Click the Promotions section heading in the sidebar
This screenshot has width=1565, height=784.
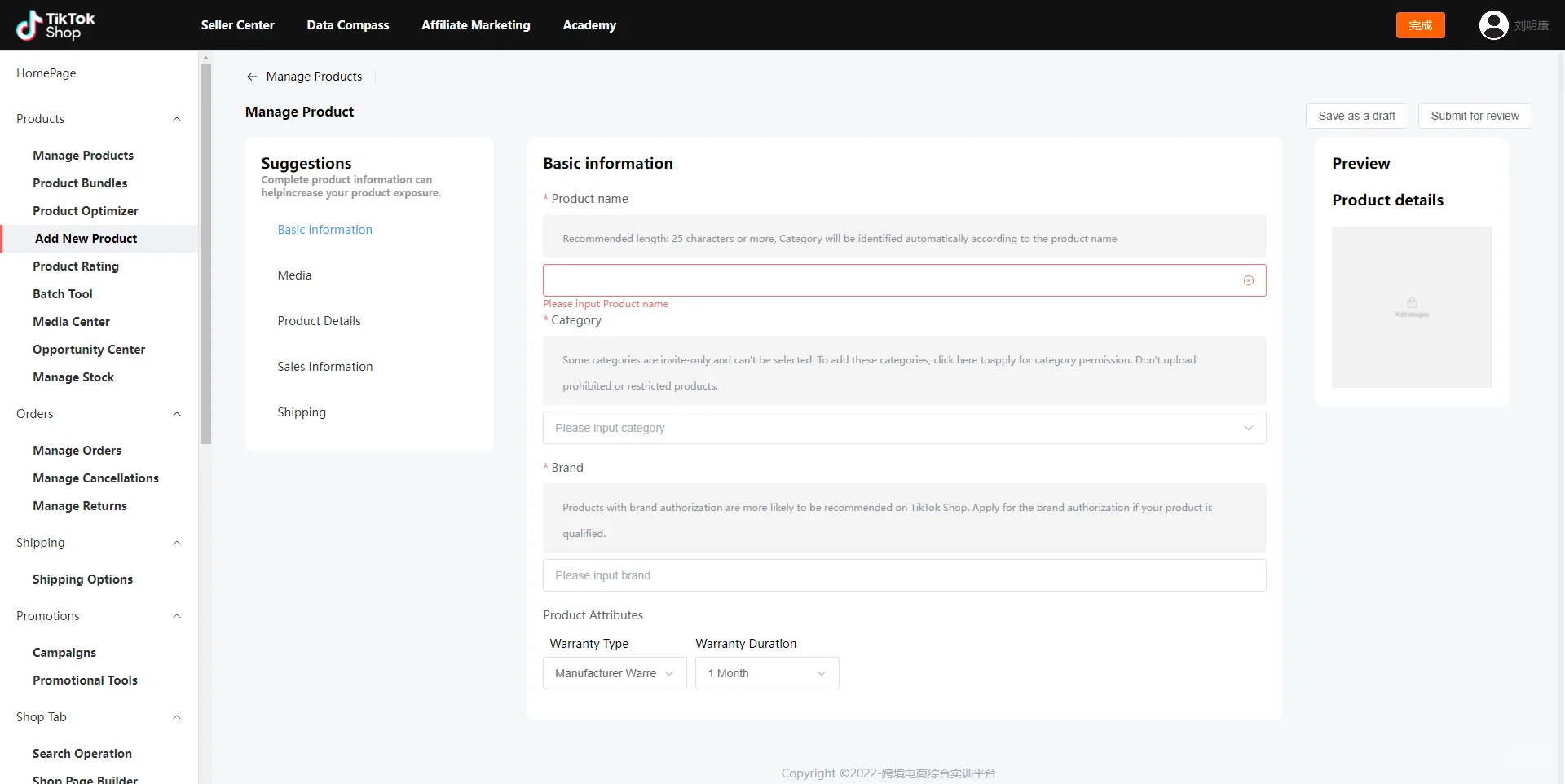point(48,616)
